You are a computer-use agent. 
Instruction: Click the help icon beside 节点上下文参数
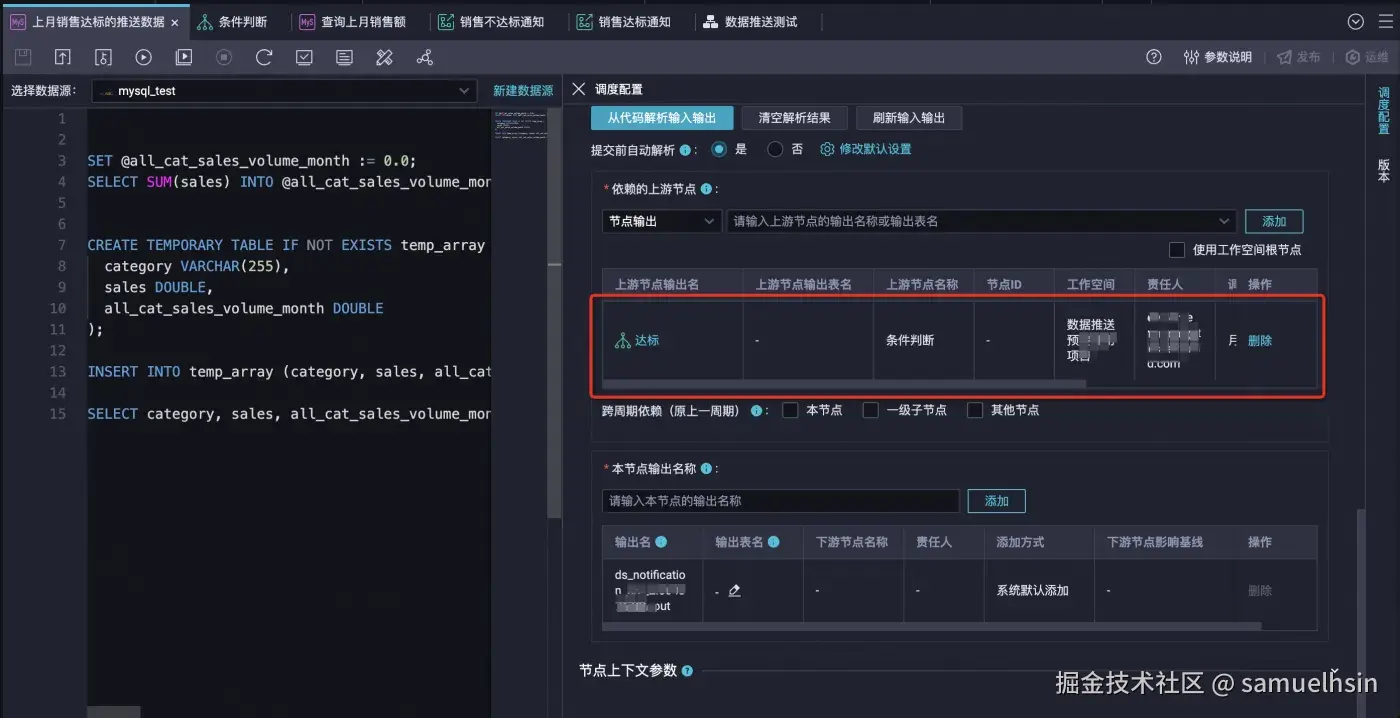[687, 671]
